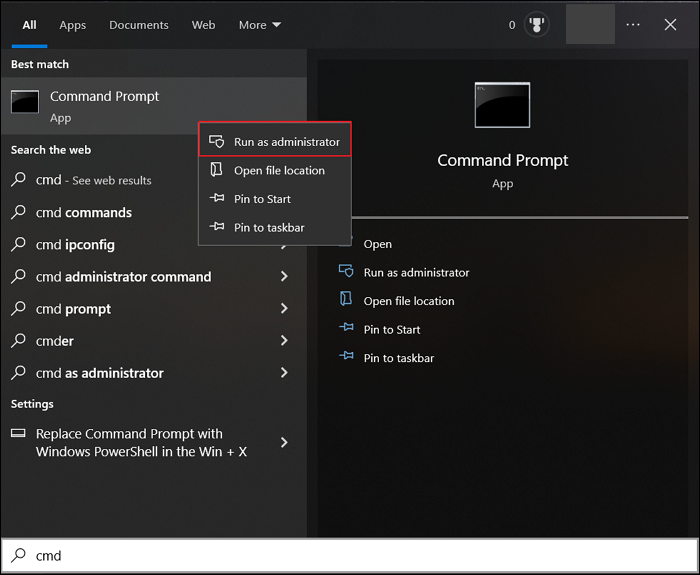Viewport: 700px width, 575px height.
Task: Click the large Command Prompt preview icon
Action: [x=502, y=105]
